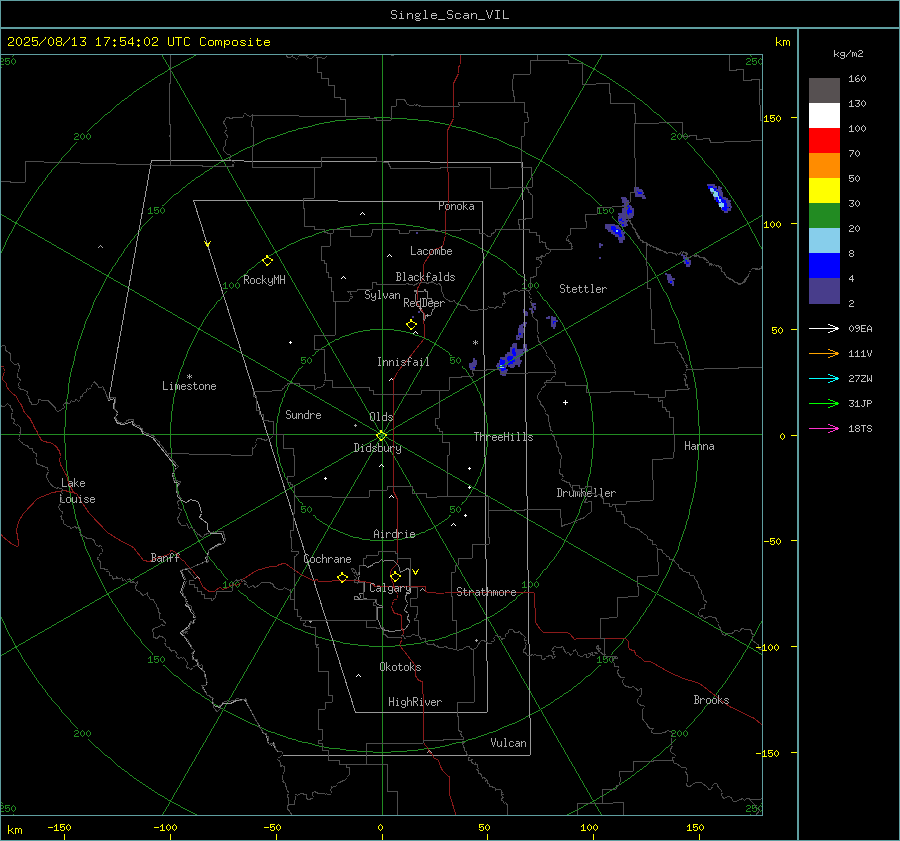Viewport: 900px width, 841px height.
Task: Click the Sylvan label
Action: (x=382, y=295)
